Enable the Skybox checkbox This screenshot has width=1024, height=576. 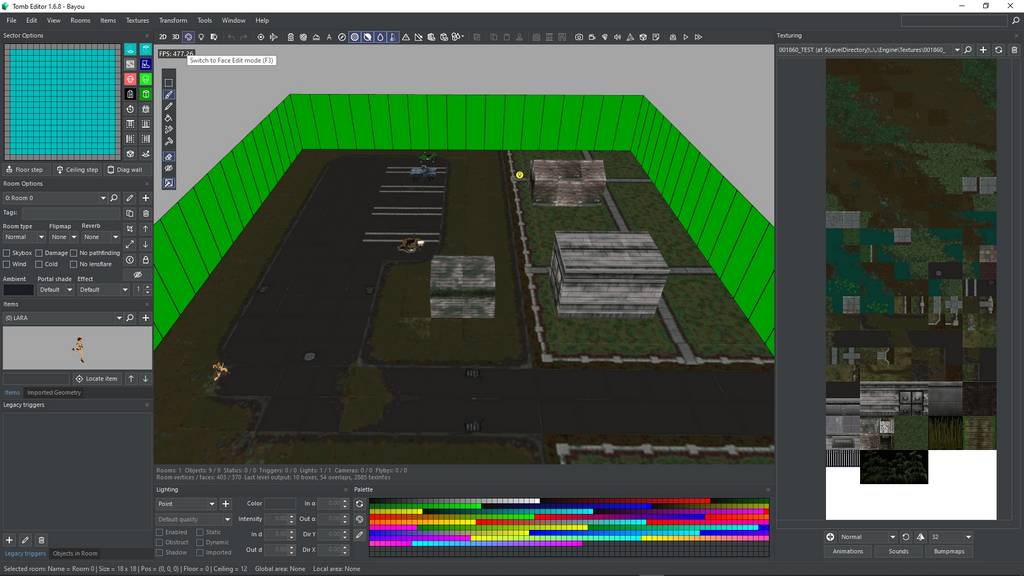8,253
